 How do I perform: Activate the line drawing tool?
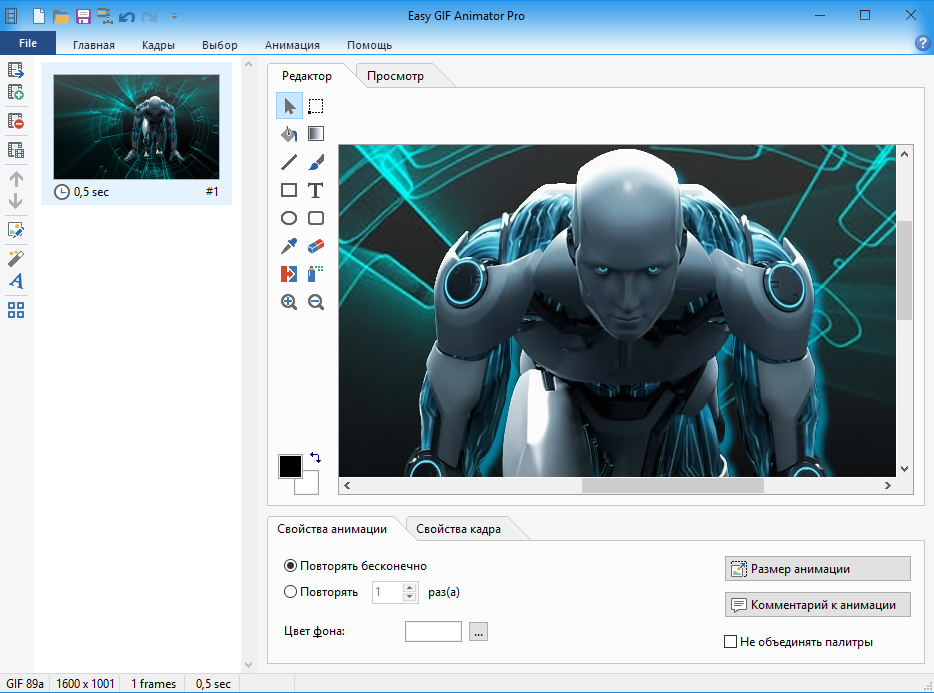click(289, 162)
